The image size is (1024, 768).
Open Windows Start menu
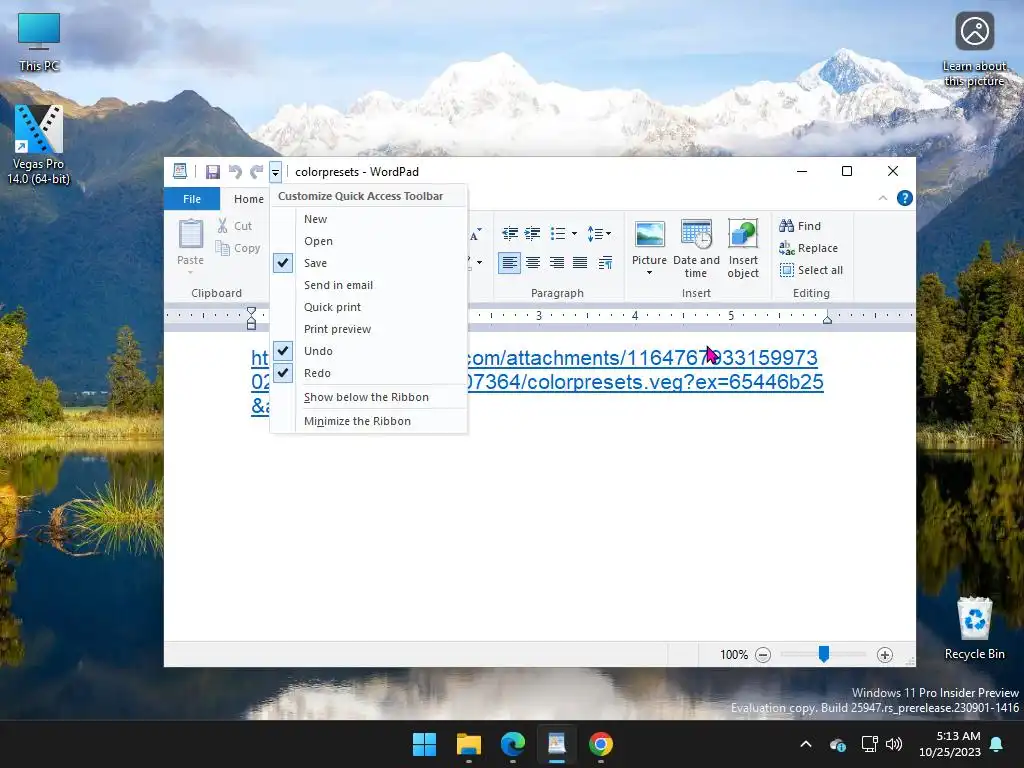(424, 744)
